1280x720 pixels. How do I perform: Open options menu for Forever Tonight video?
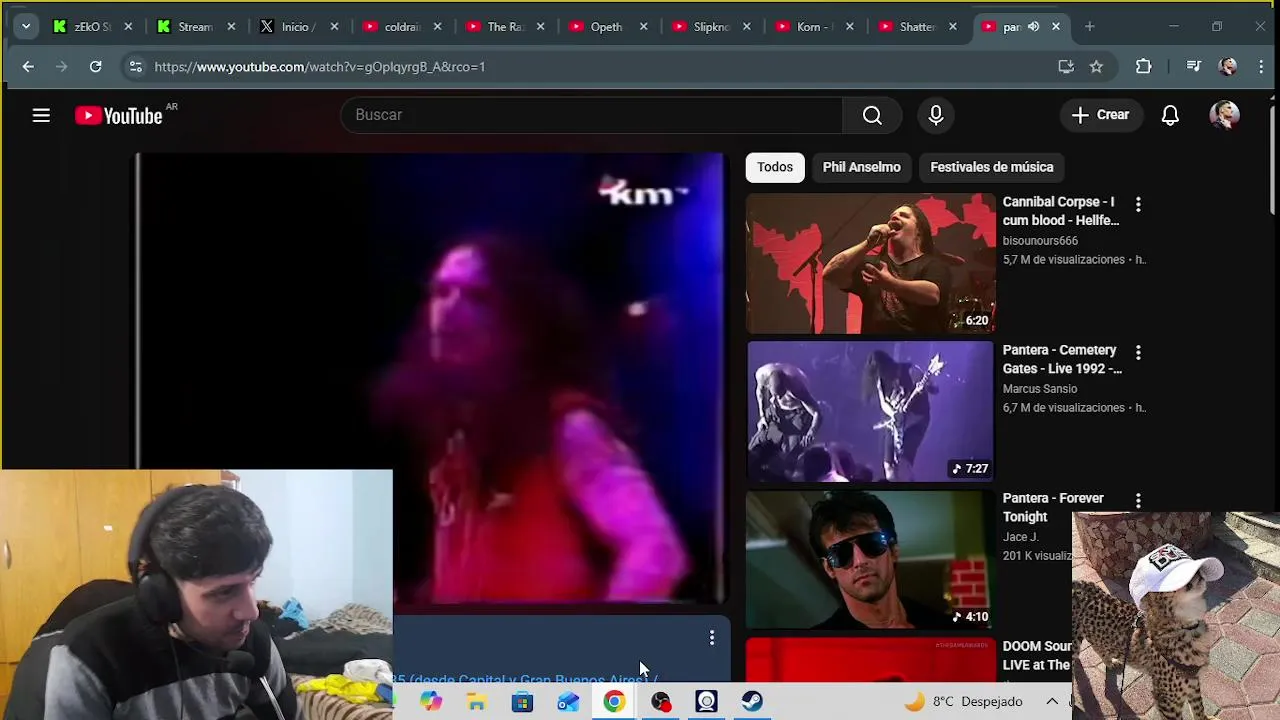[1138, 500]
